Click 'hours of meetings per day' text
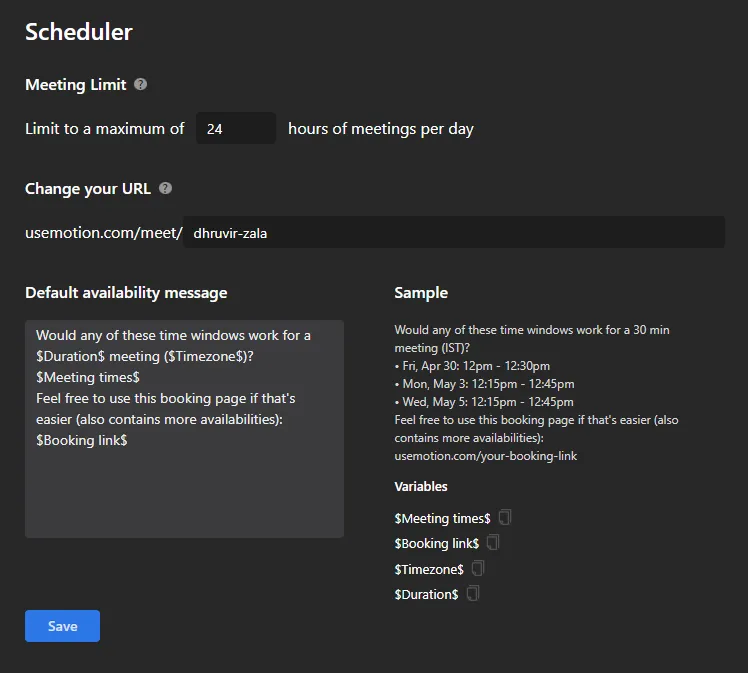This screenshot has width=748, height=673. pos(381,129)
